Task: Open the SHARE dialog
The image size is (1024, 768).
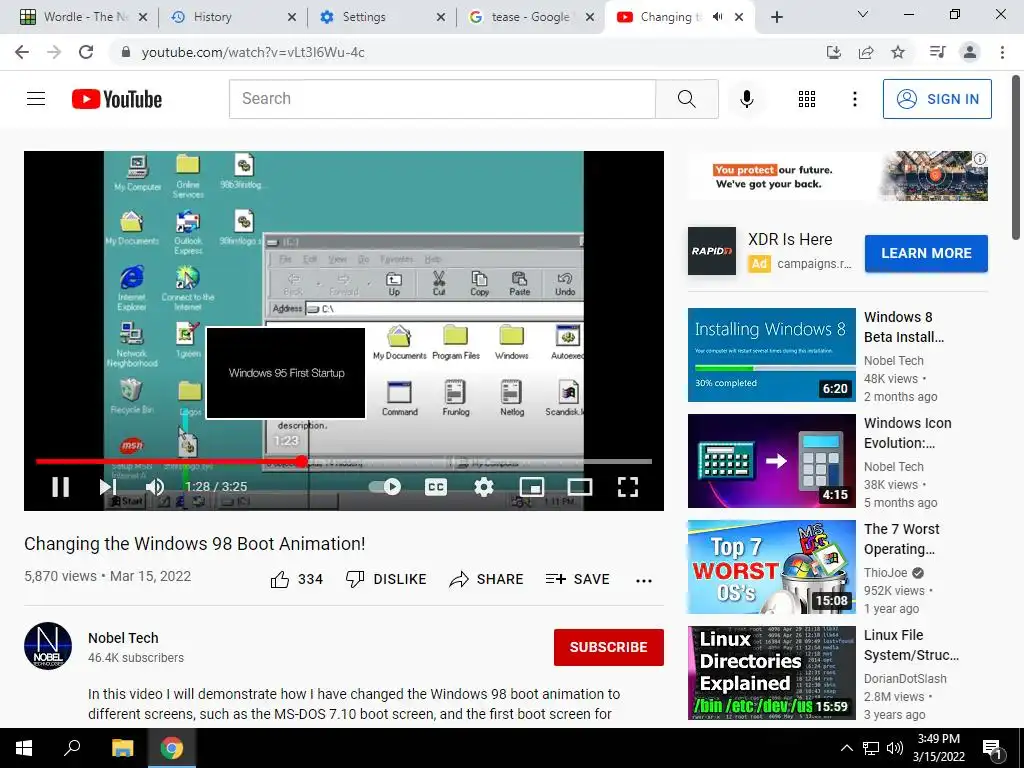Action: (487, 579)
